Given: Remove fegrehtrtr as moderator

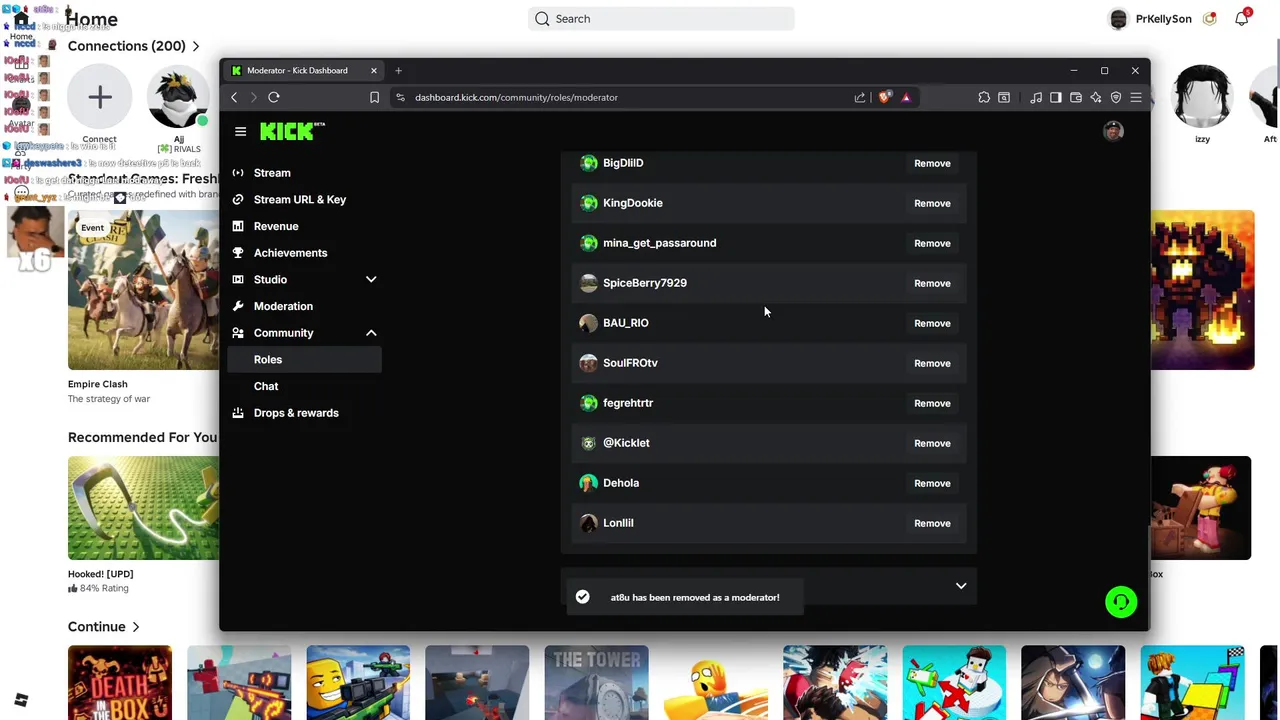Looking at the screenshot, I should pos(932,403).
